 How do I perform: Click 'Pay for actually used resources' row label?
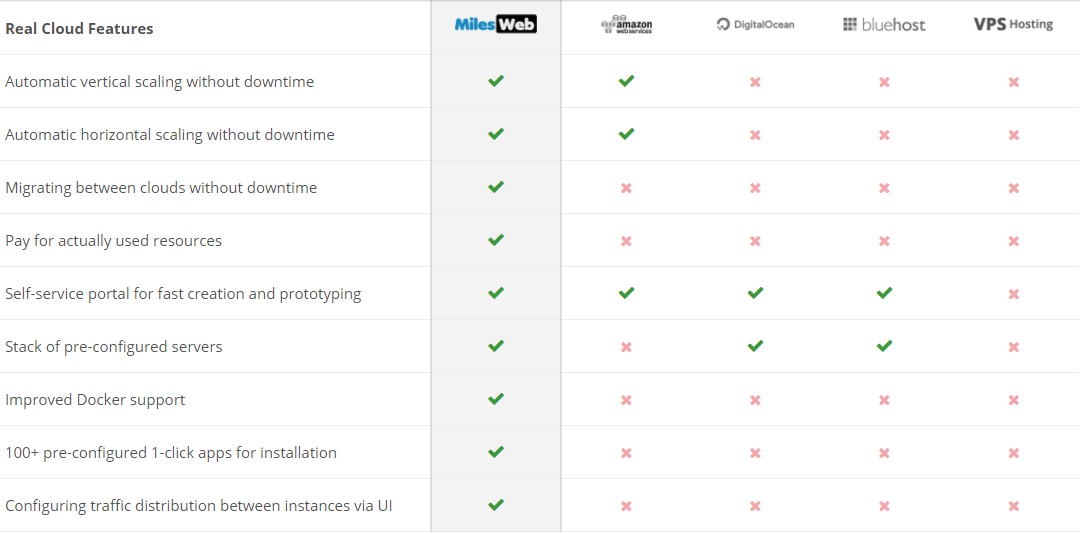click(114, 241)
